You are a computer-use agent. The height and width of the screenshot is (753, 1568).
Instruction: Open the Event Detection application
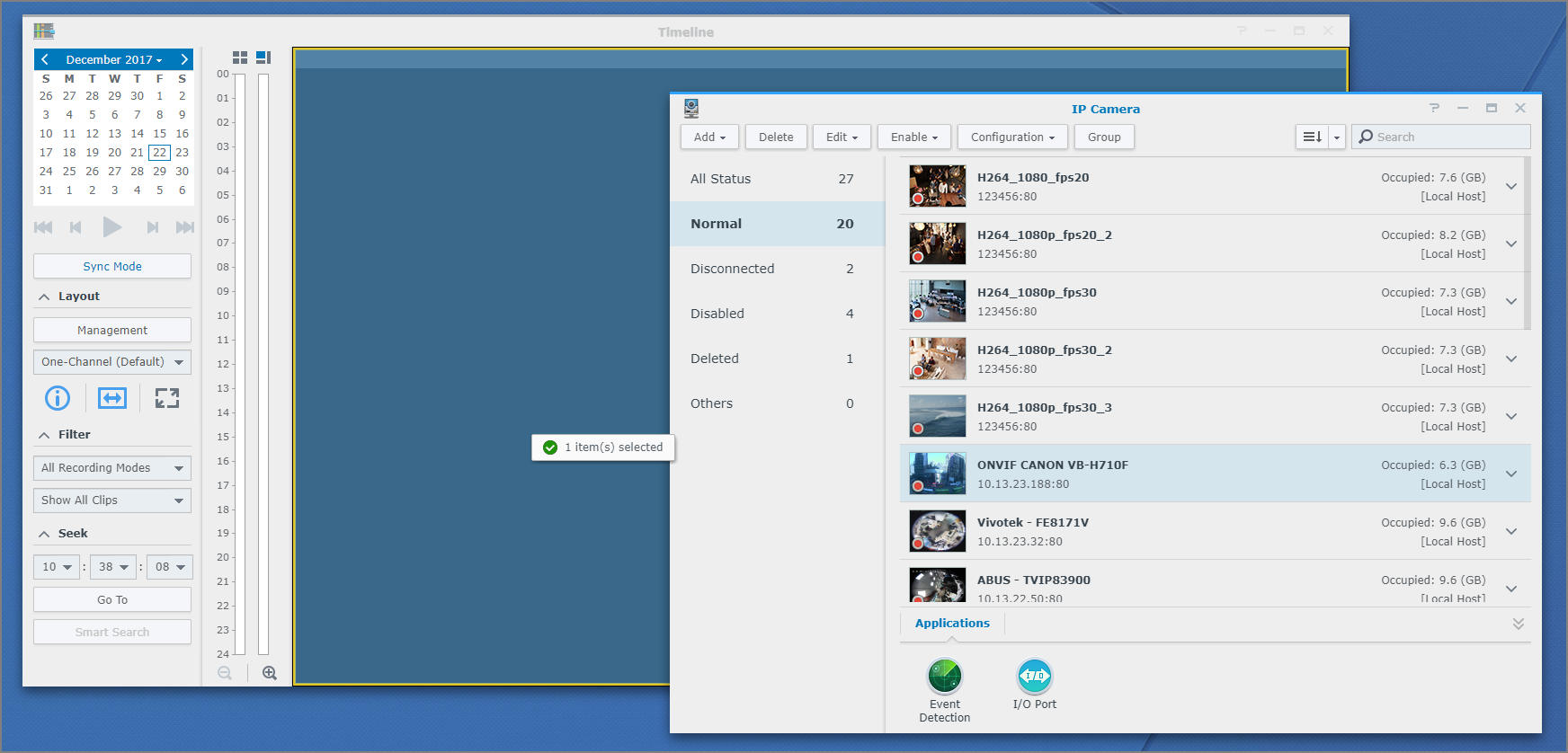point(944,677)
